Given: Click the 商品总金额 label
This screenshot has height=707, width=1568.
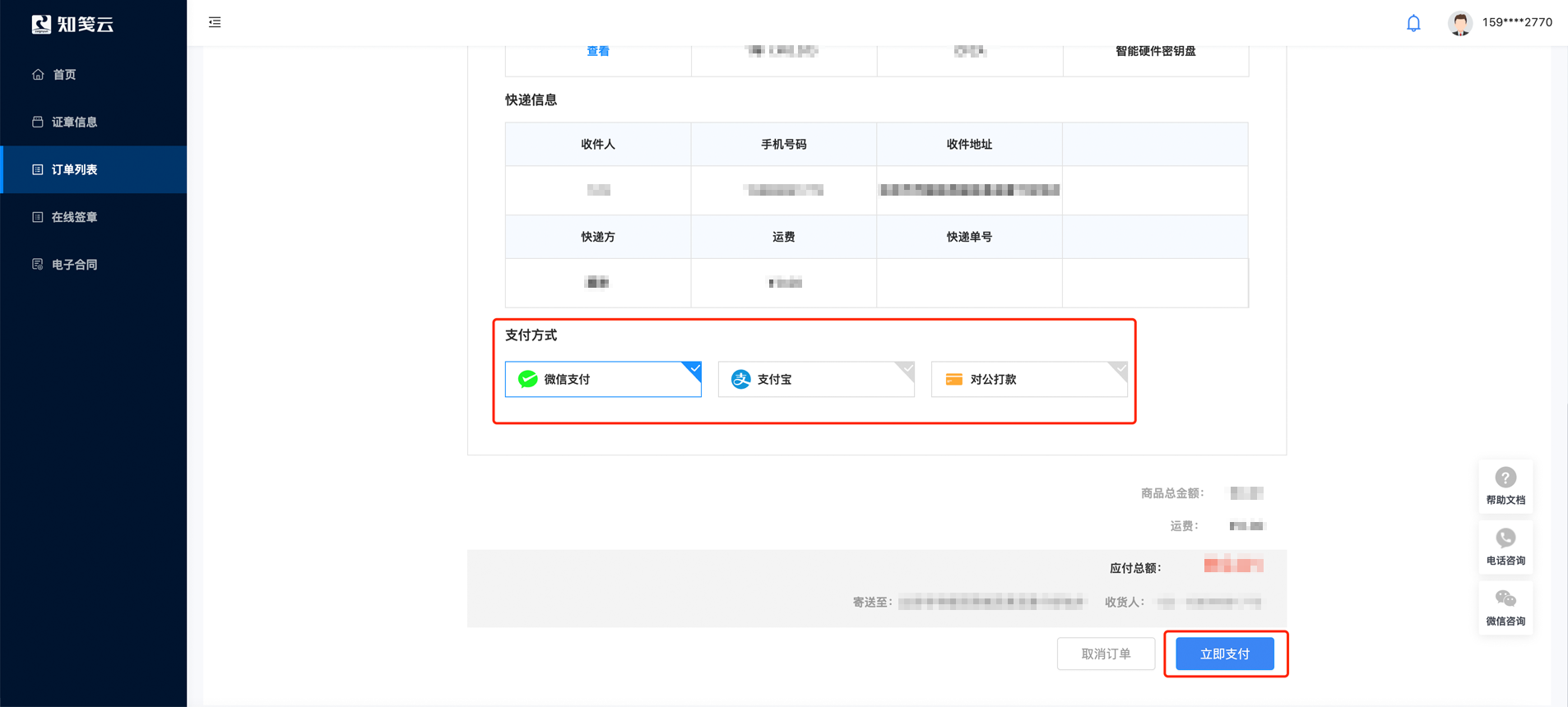Looking at the screenshot, I should tap(1172, 493).
